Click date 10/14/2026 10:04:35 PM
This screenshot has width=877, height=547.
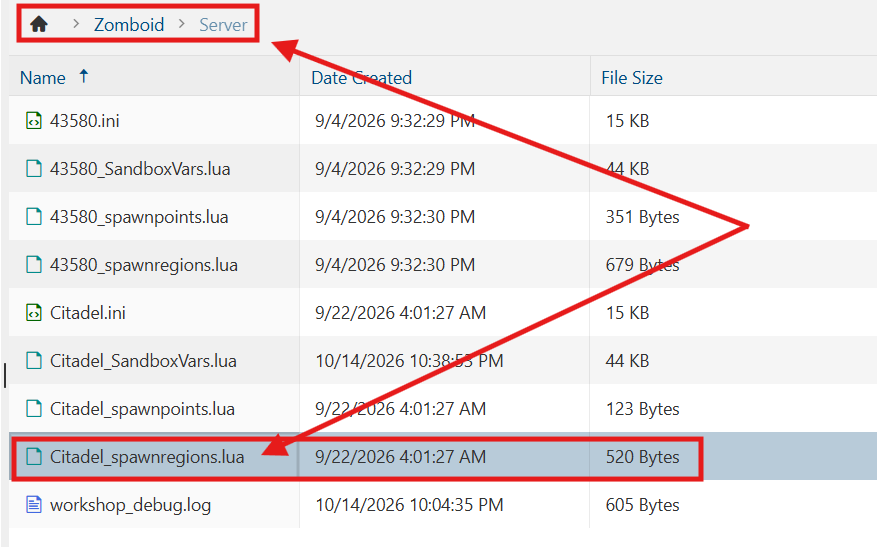tap(409, 505)
